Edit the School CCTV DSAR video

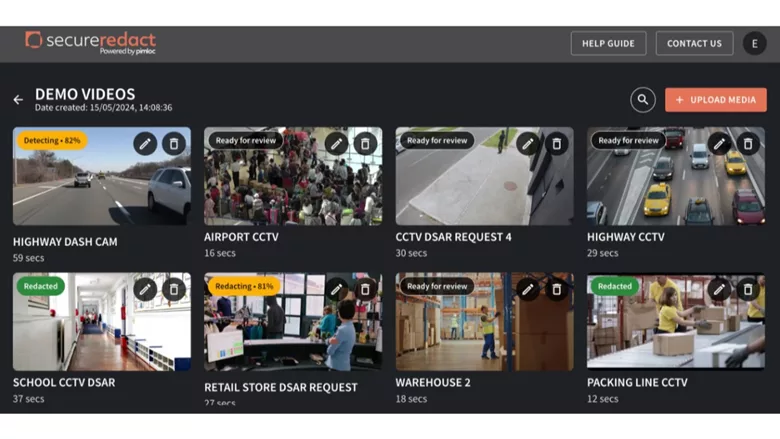tap(145, 289)
